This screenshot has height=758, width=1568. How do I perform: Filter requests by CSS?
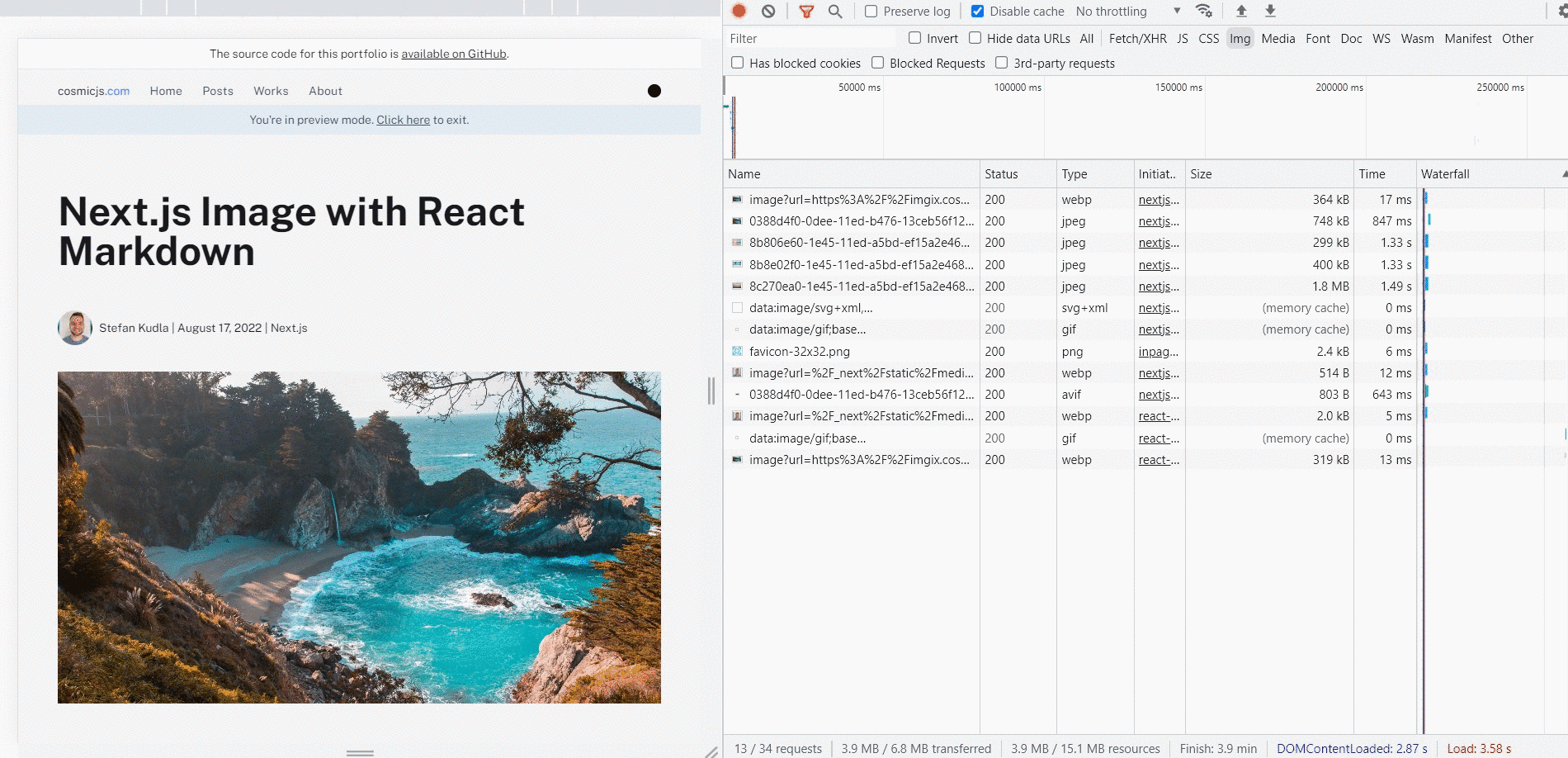pos(1208,39)
